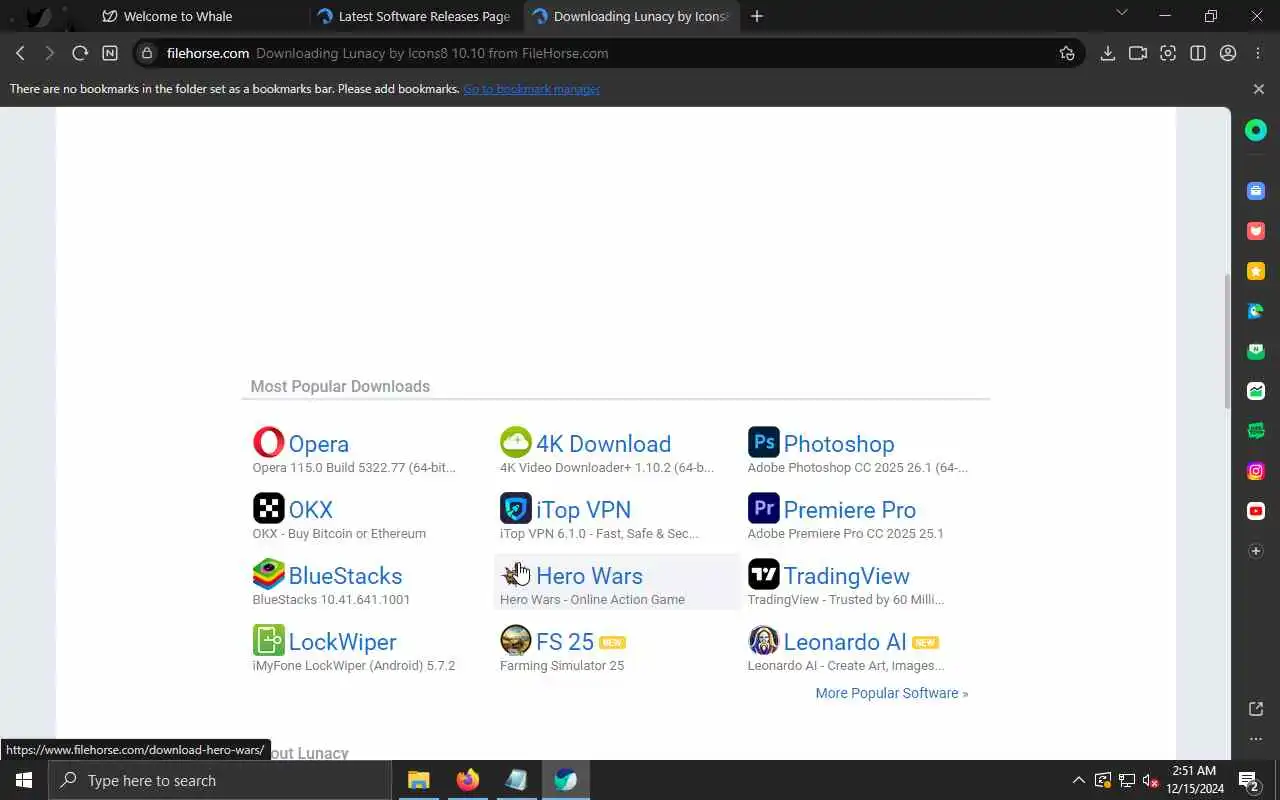The image size is (1280, 800).
Task: Click the TradingView logo icon
Action: click(763, 574)
